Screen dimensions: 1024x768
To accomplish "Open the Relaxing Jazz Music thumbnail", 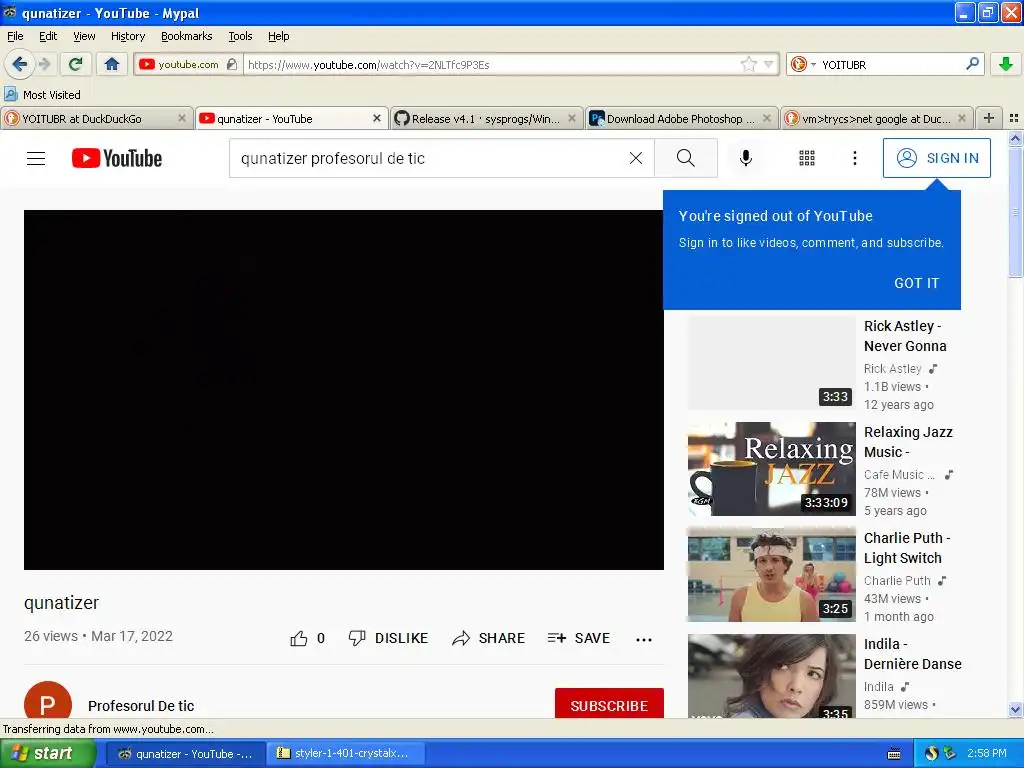I will [771, 469].
